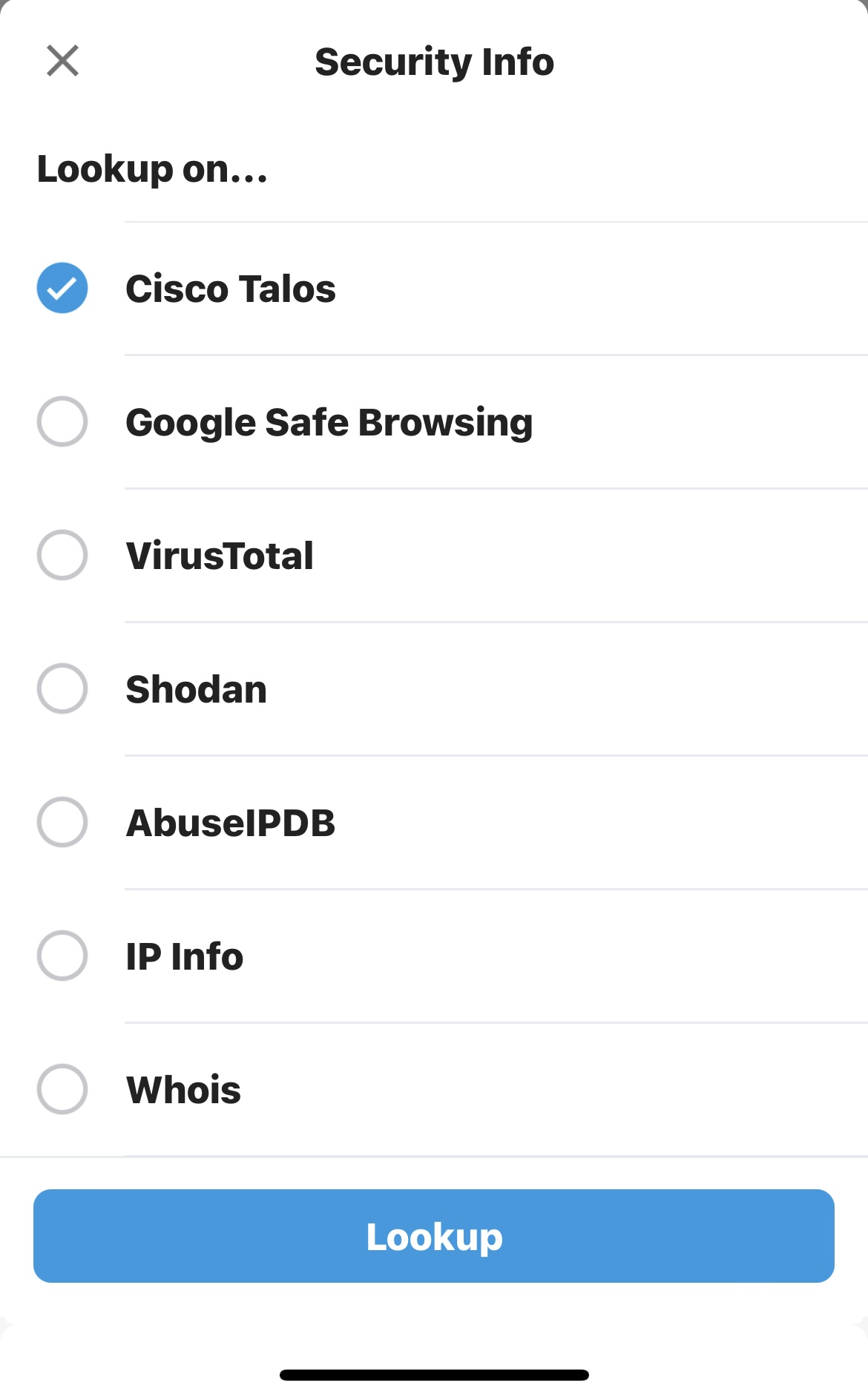The image size is (868, 1397).
Task: Close the Security Info sheet
Action: [x=62, y=61]
